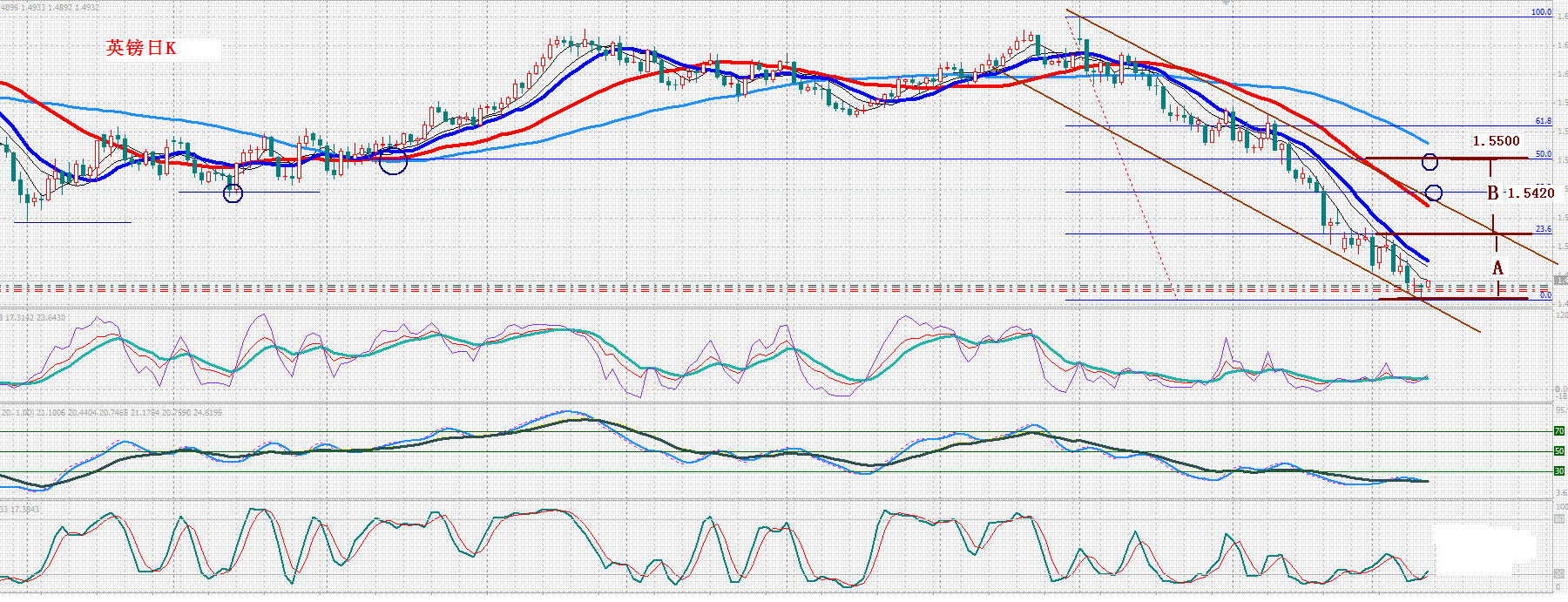Select the red 英镑日K chart title

(x=141, y=48)
